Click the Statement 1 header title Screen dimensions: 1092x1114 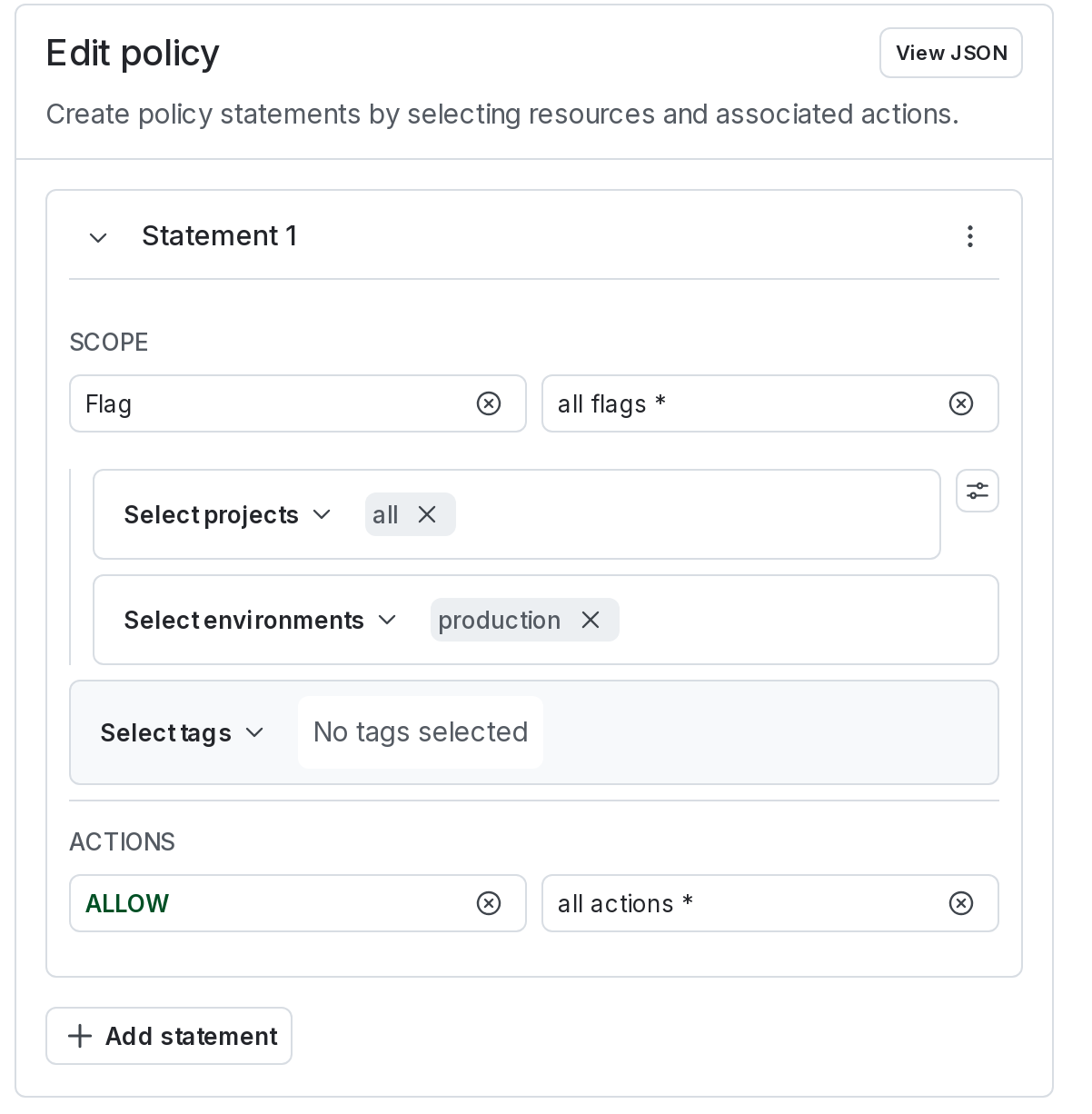pyautogui.click(x=219, y=236)
